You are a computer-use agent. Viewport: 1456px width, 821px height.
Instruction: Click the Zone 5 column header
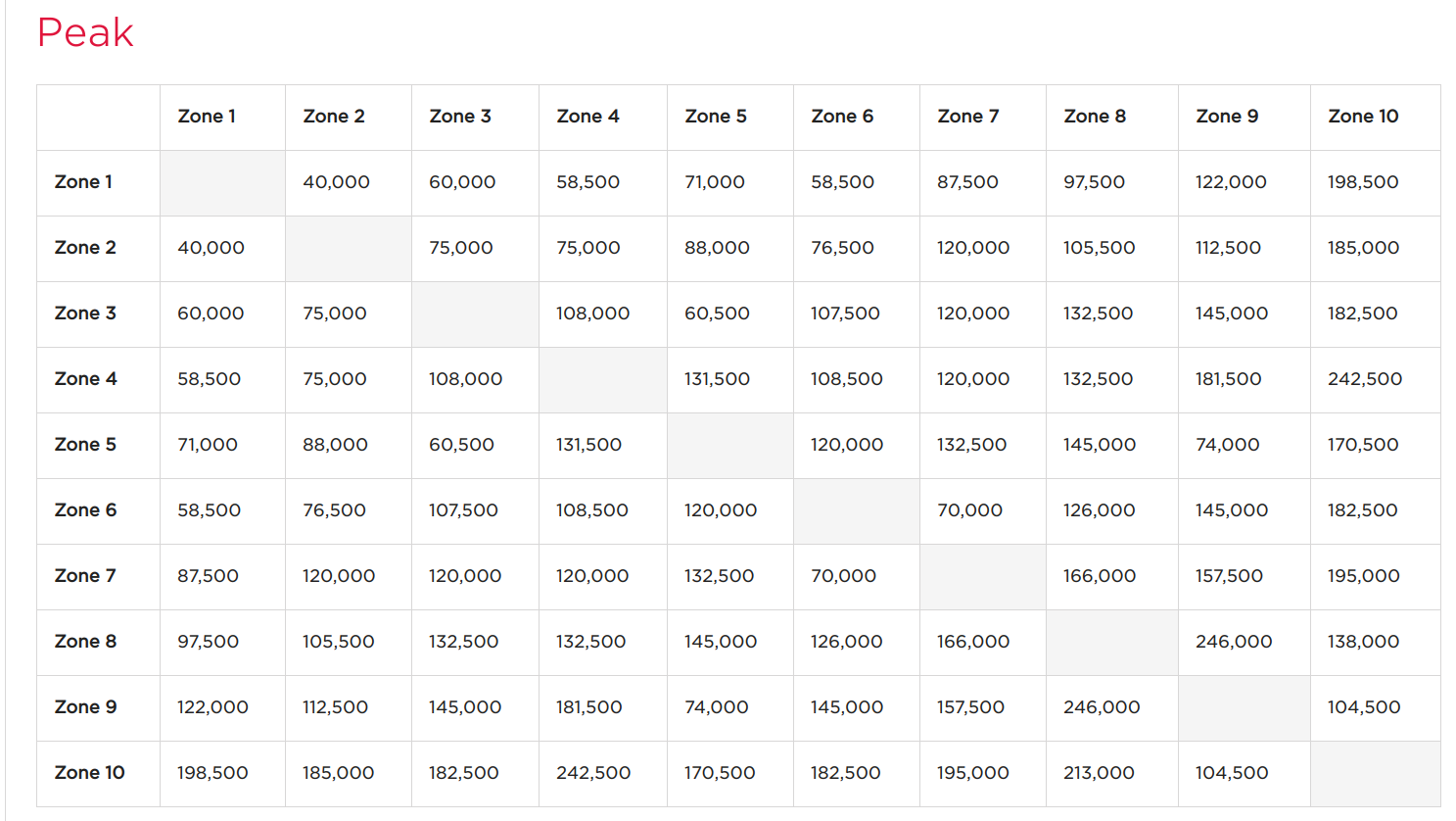point(716,117)
